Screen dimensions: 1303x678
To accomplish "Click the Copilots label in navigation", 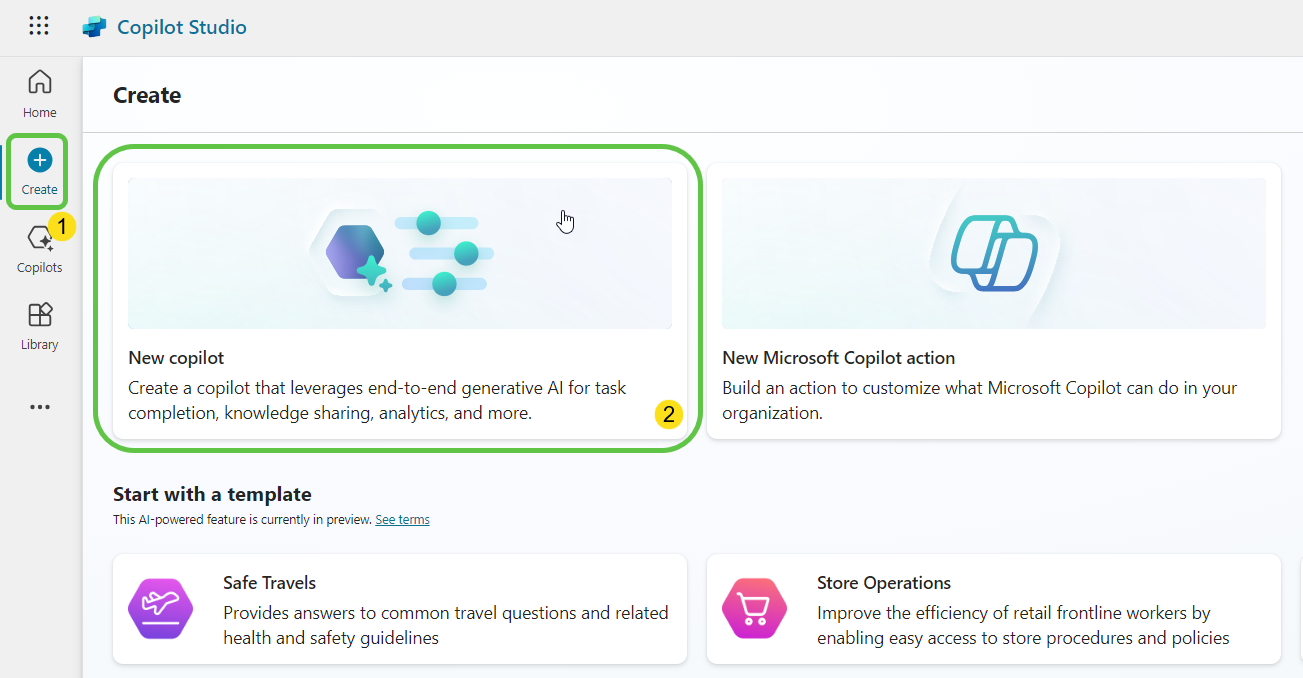I will point(40,268).
